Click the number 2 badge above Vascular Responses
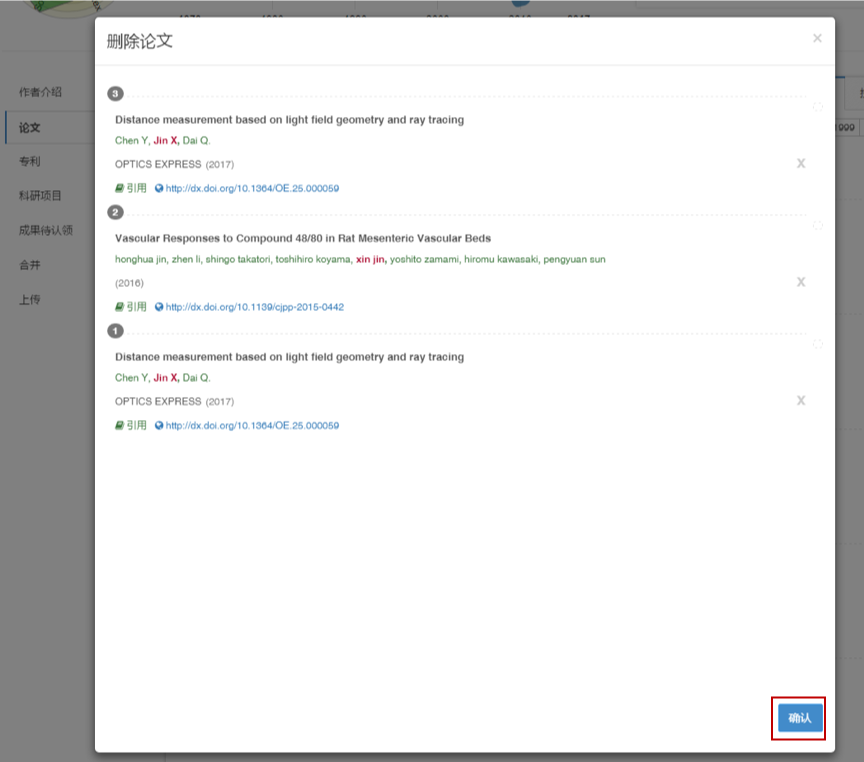This screenshot has width=864, height=762. coord(116,212)
